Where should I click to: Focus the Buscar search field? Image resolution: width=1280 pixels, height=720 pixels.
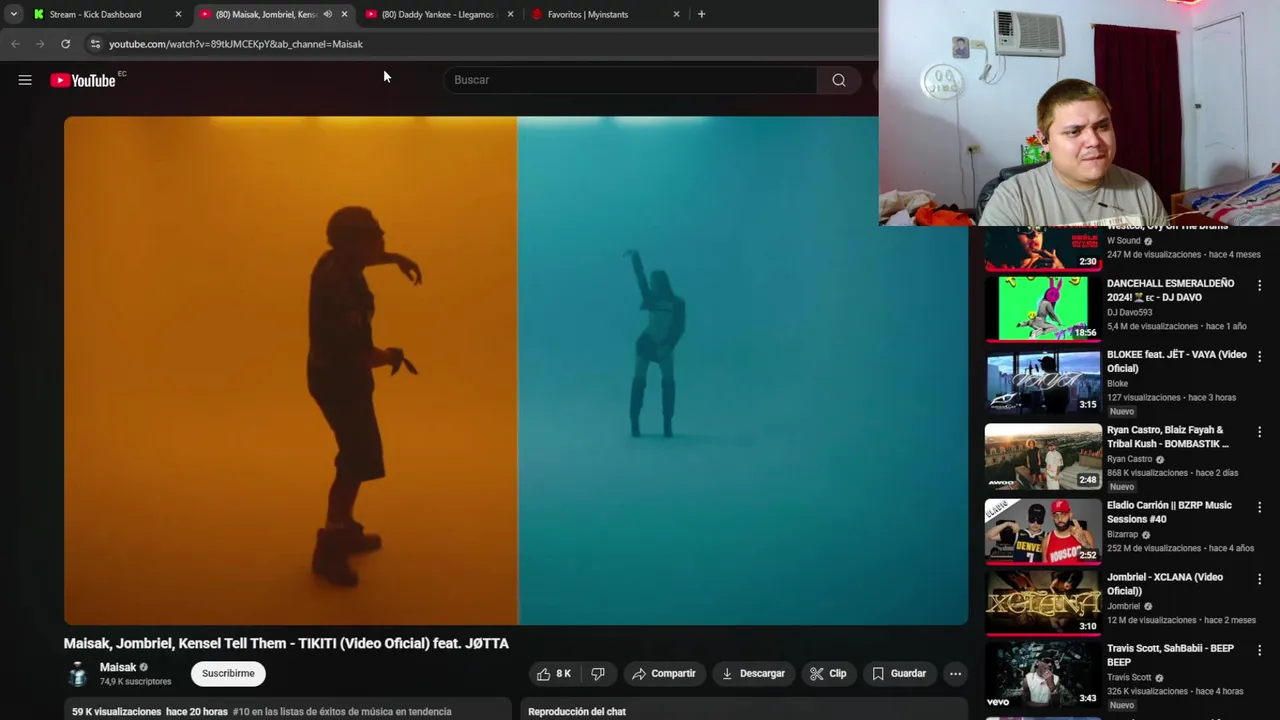[x=632, y=80]
